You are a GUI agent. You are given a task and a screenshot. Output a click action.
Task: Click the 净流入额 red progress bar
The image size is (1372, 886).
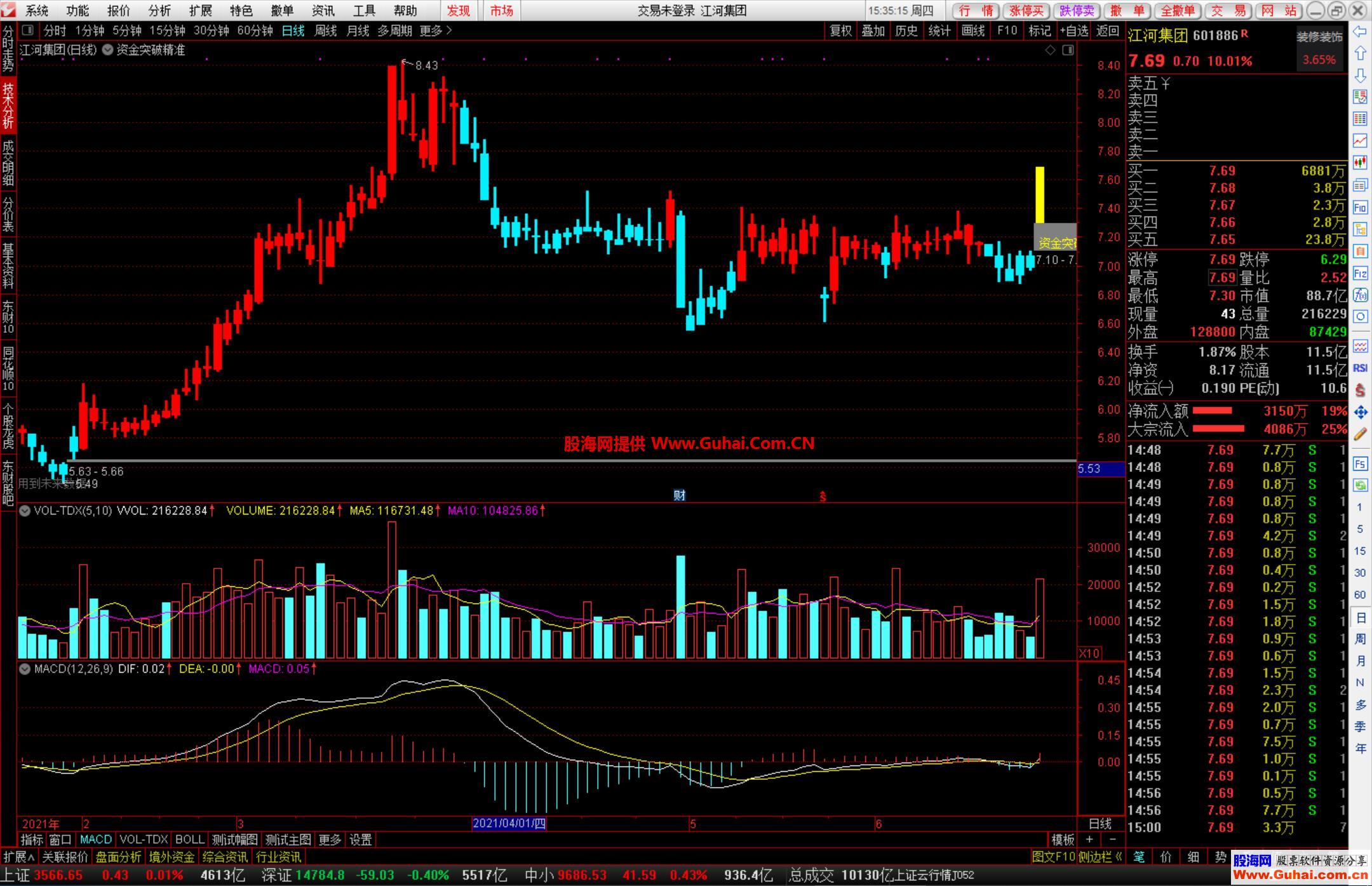[1212, 411]
